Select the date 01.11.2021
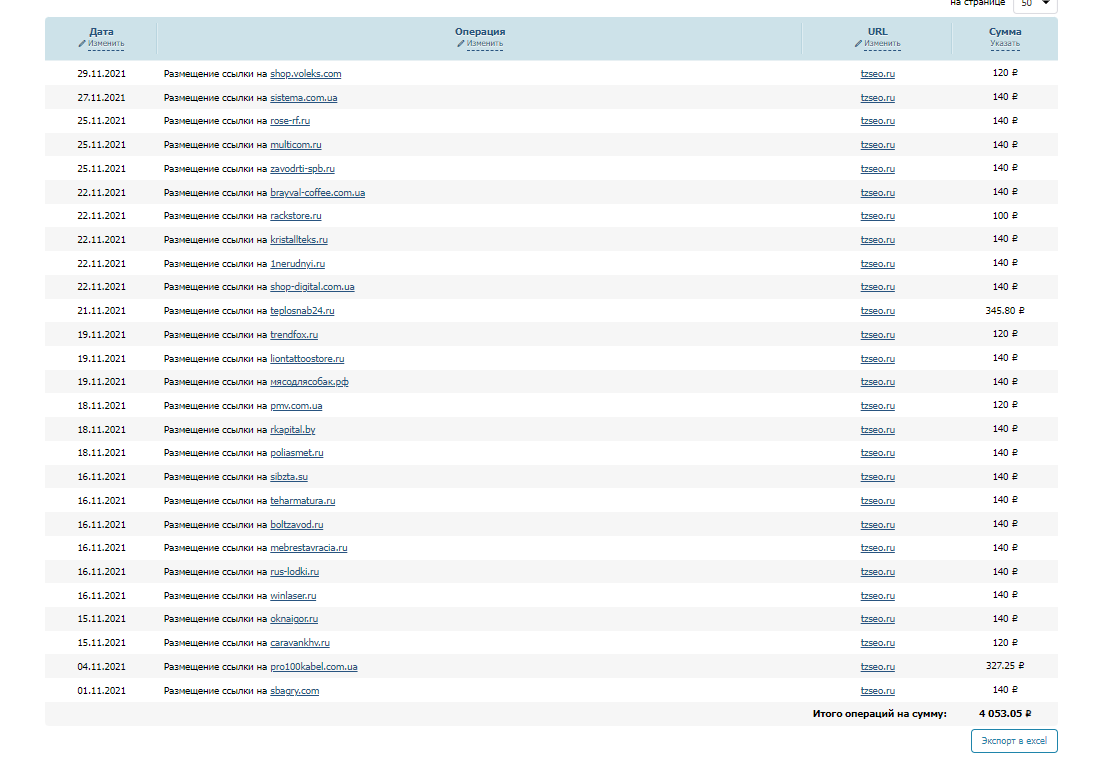 pos(101,691)
